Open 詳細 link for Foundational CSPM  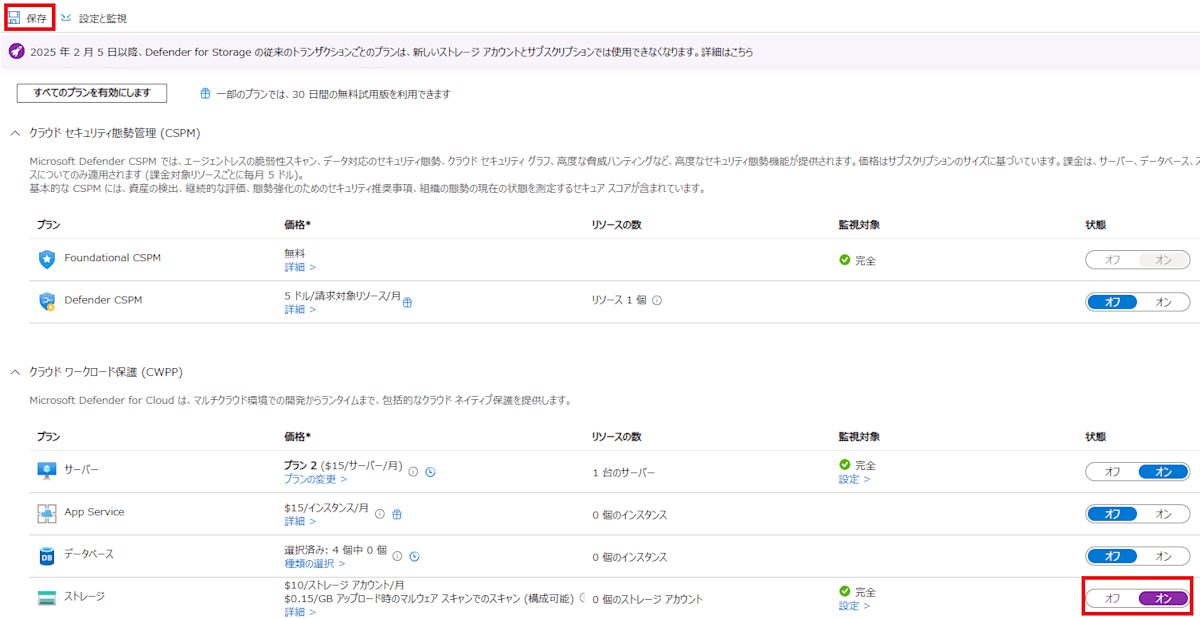[x=300, y=267]
